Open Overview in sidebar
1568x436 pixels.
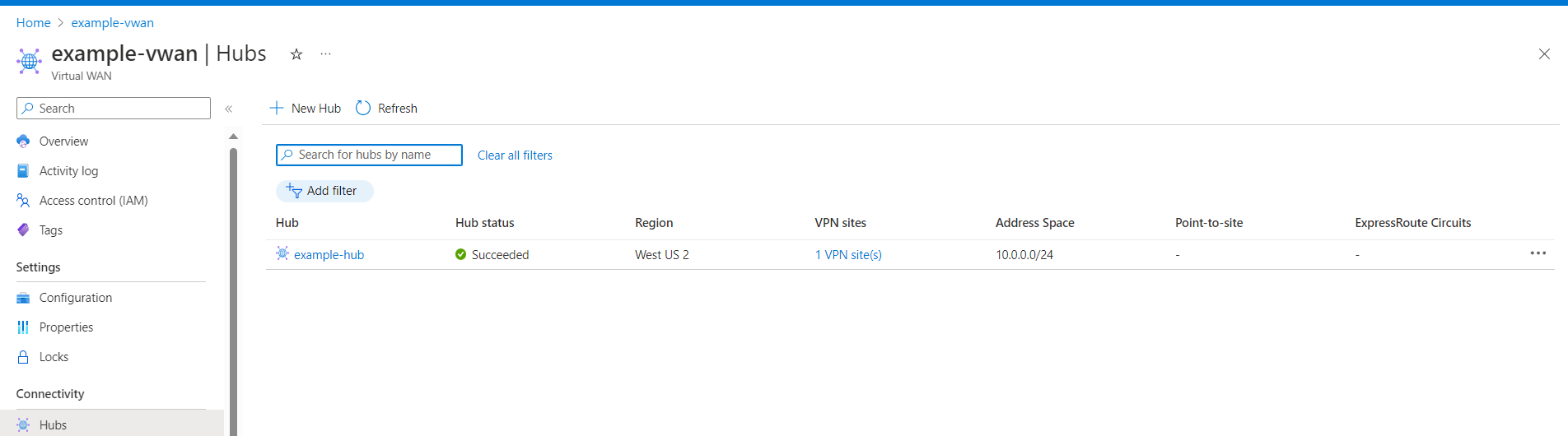point(63,141)
